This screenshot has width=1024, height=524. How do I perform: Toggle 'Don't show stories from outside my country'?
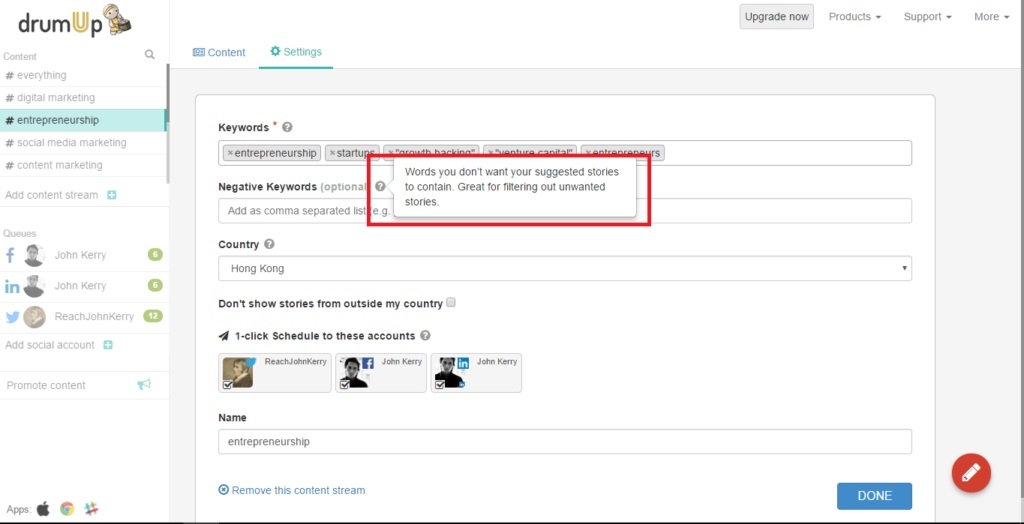click(451, 302)
